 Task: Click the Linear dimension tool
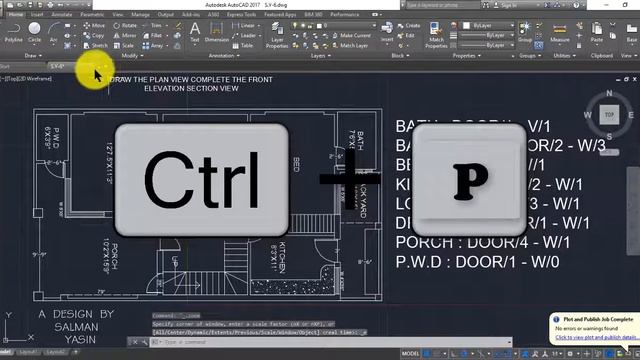tap(243, 25)
